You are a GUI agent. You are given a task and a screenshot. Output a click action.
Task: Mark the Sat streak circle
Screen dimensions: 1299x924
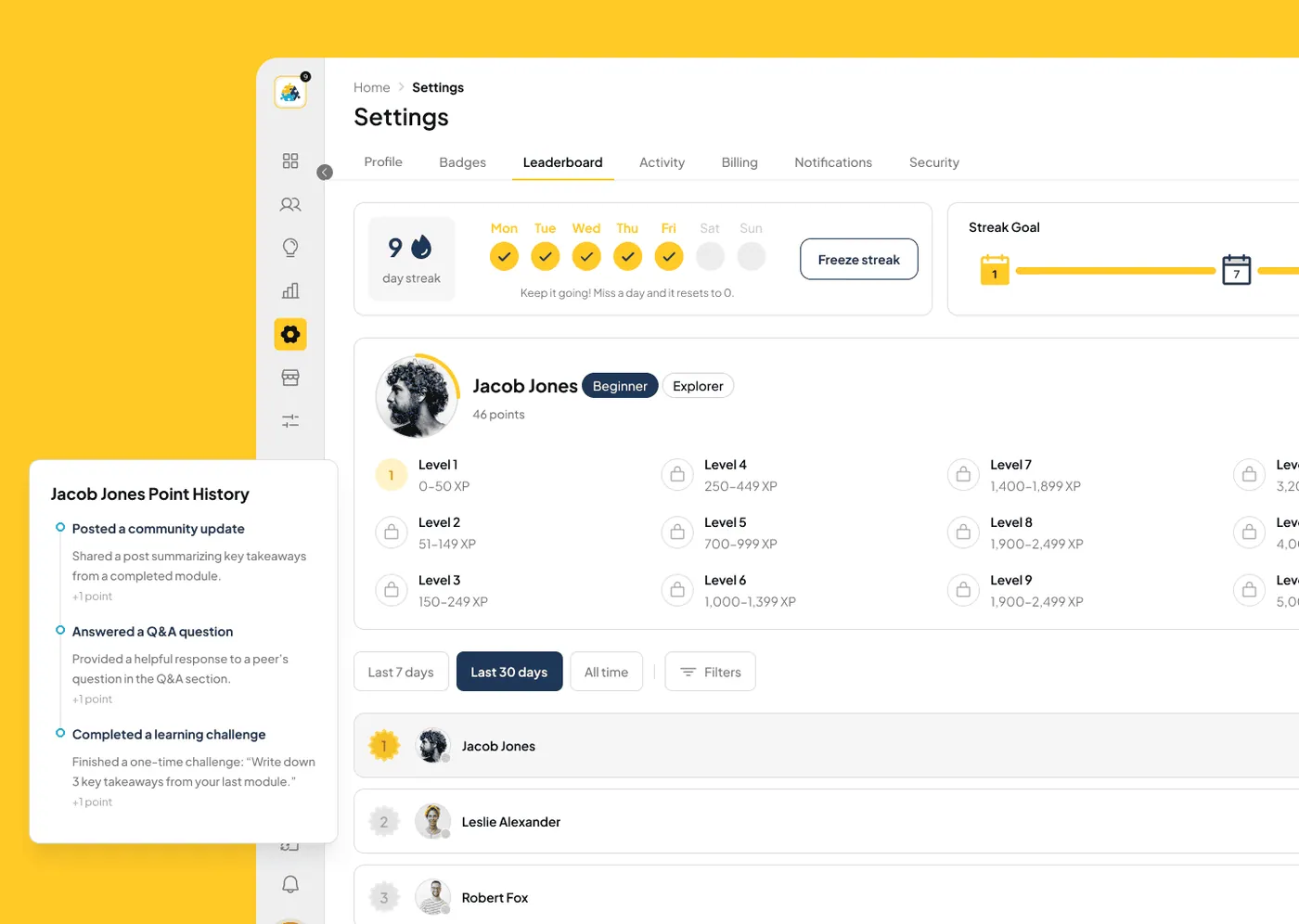[x=710, y=256]
